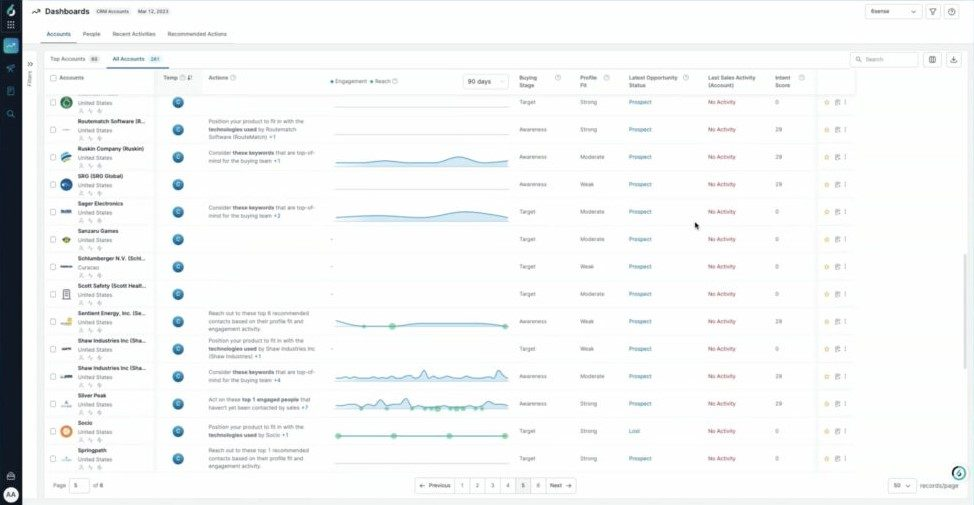
Task: Check the Sager Electronics row checkbox
Action: [53, 212]
